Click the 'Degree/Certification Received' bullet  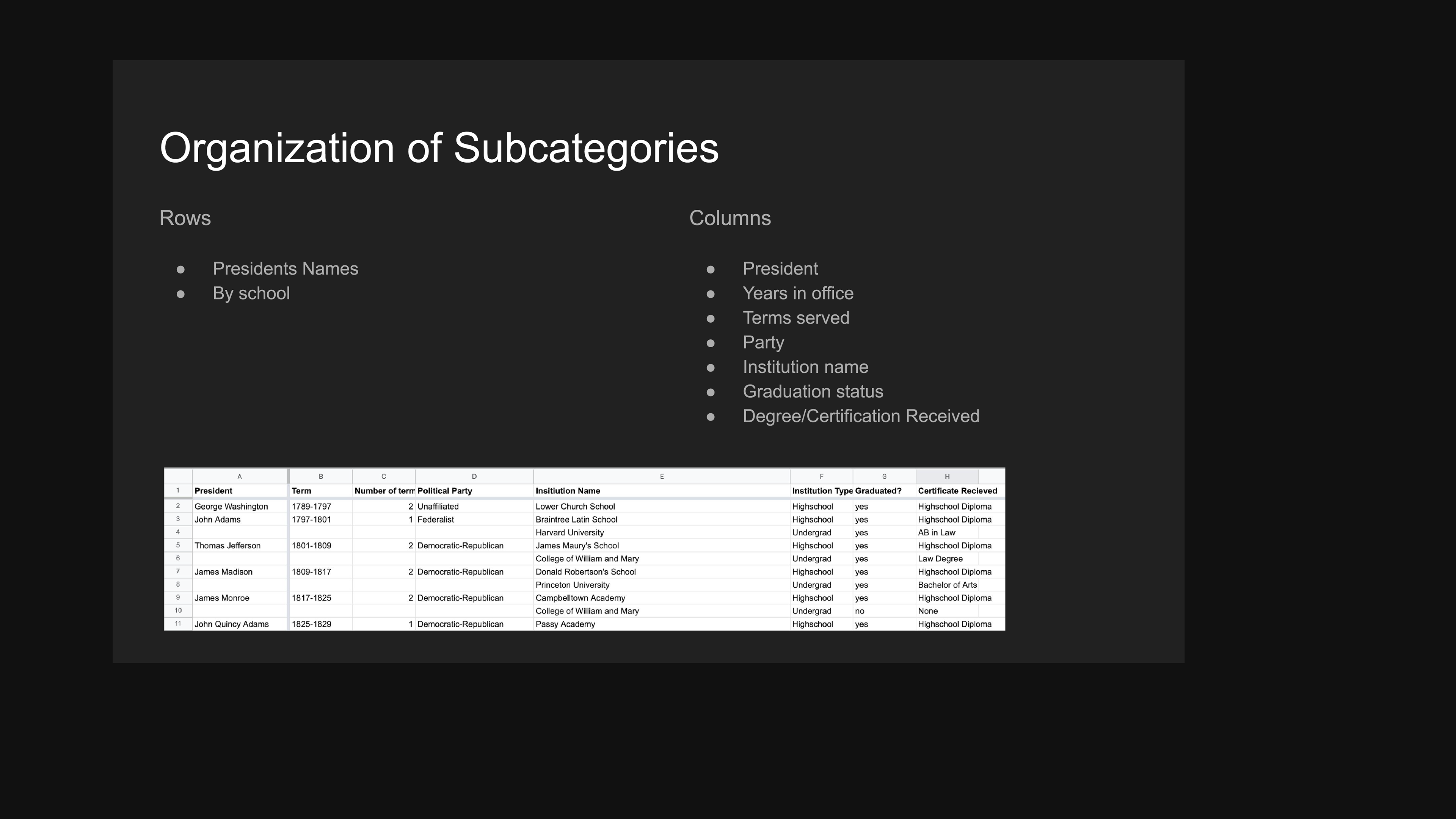click(861, 416)
